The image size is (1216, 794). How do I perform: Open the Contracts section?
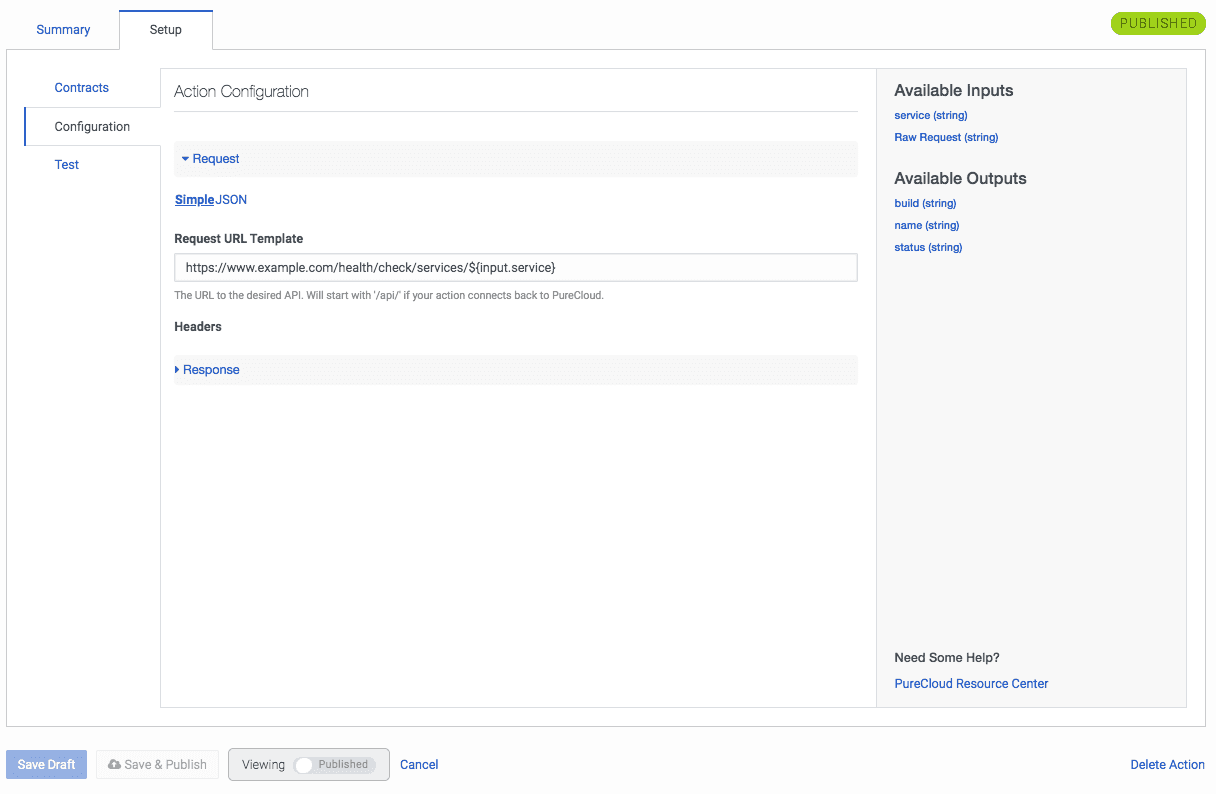pyautogui.click(x=81, y=88)
